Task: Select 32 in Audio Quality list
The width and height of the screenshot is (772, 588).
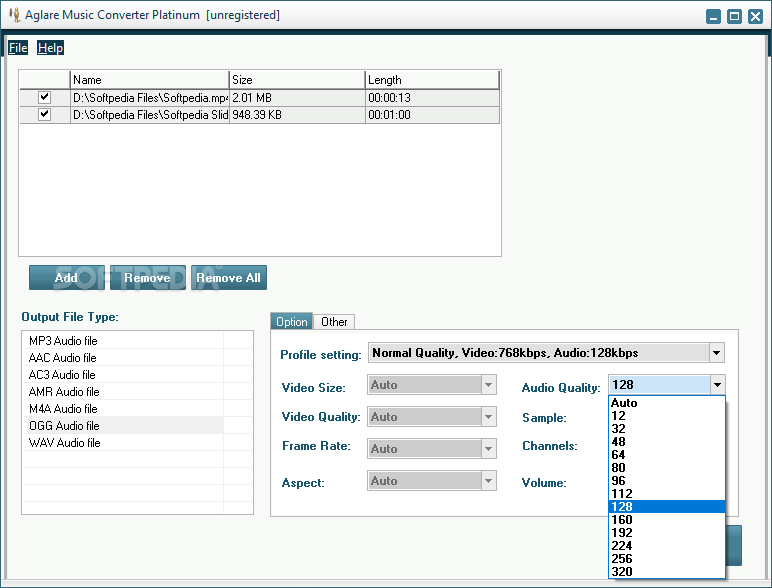Action: 667,429
